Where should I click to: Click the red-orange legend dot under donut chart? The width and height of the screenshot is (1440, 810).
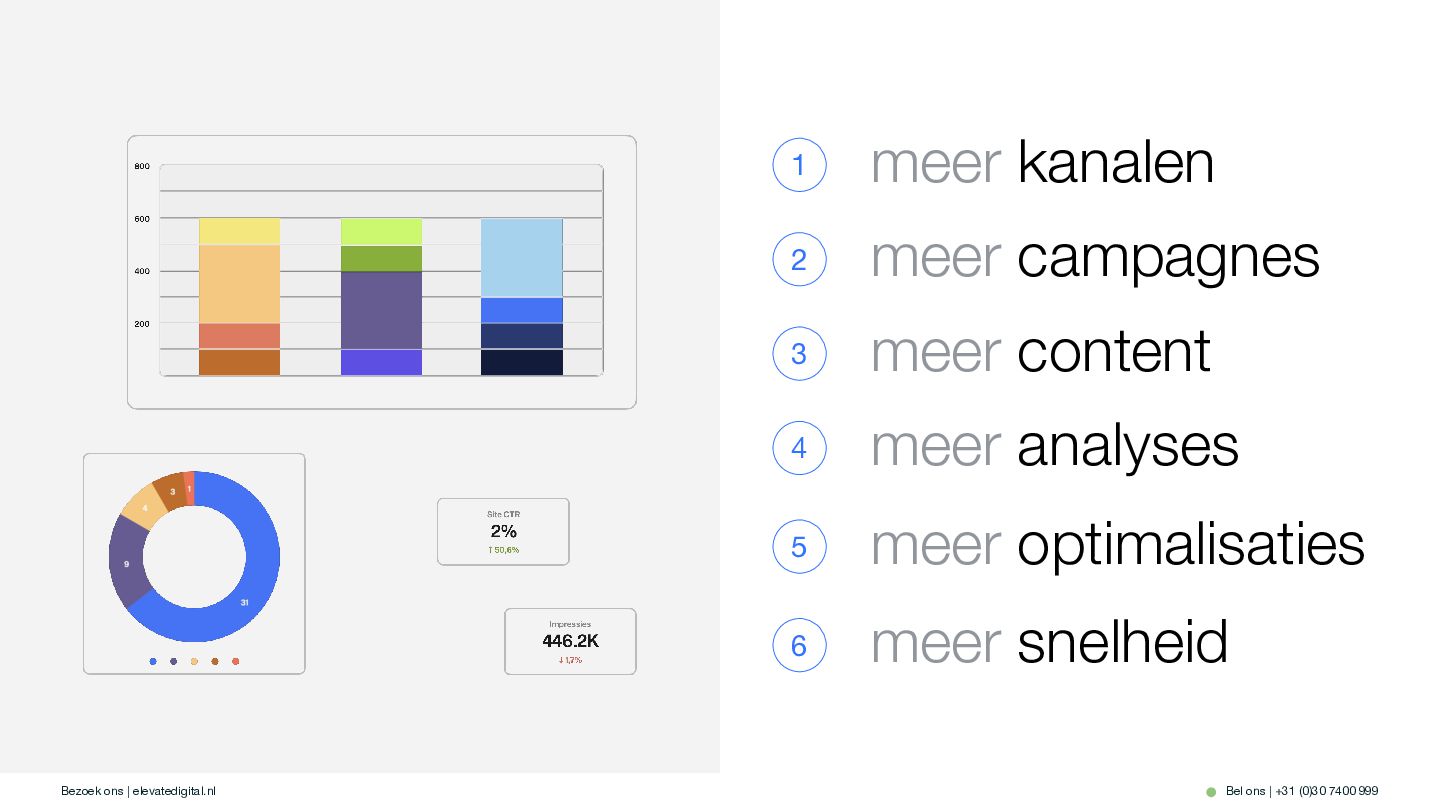coord(236,661)
